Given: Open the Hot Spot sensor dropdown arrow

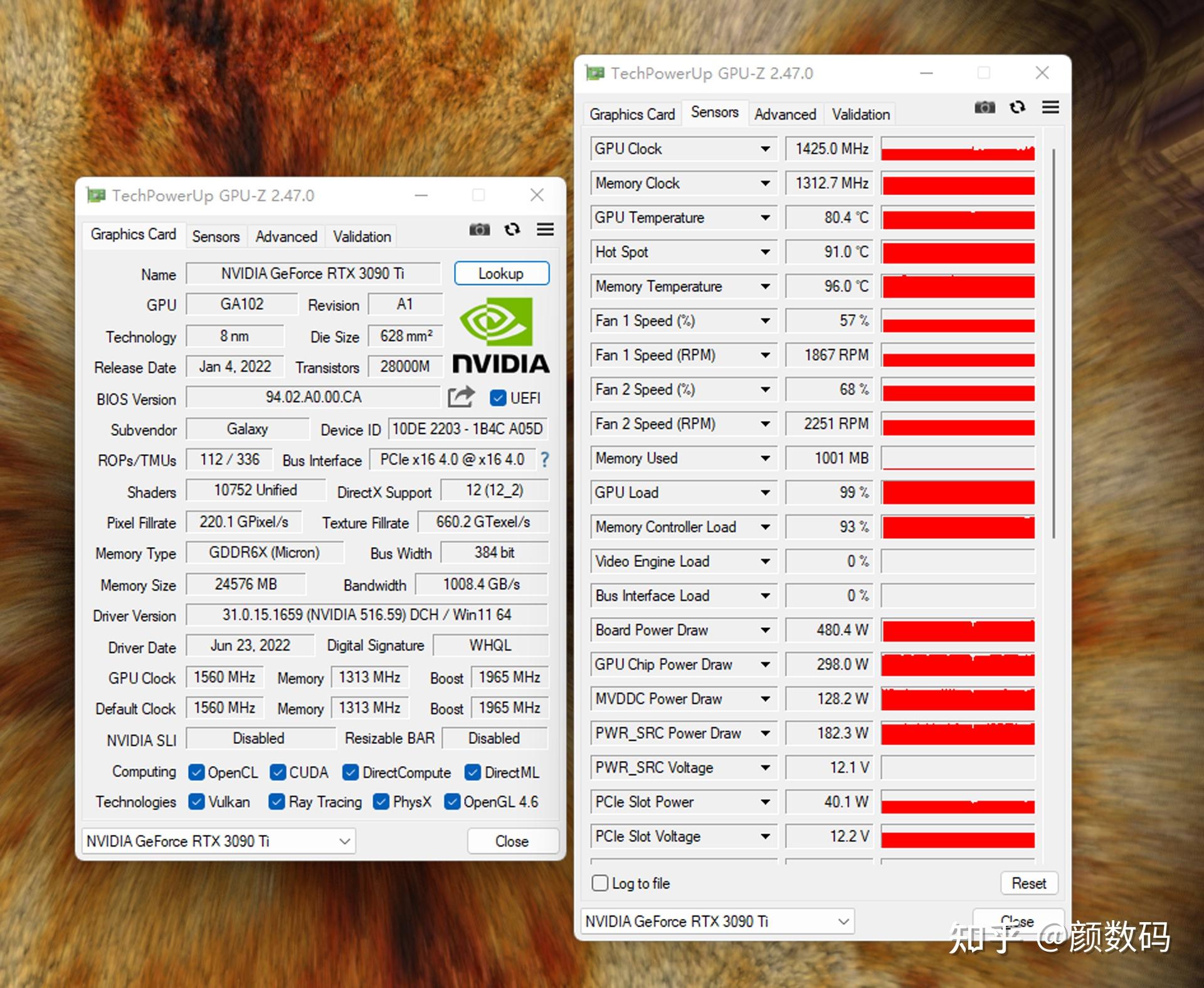Looking at the screenshot, I should coord(765,252).
